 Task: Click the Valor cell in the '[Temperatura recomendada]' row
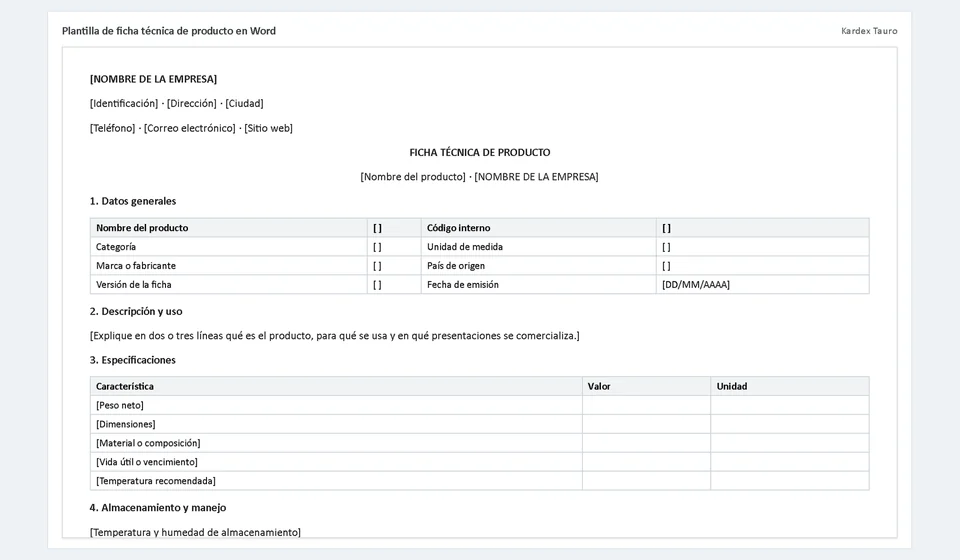[x=647, y=481]
